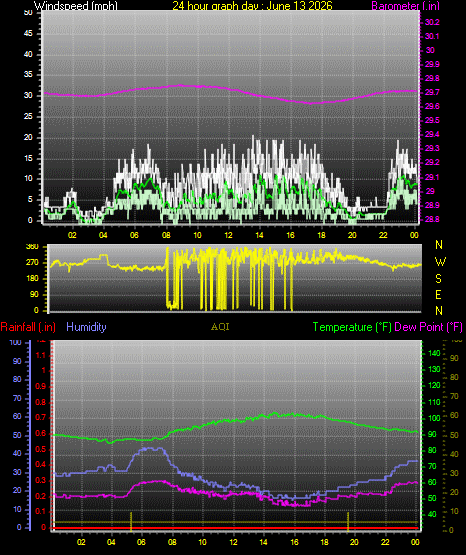Click the red rainfall axis value "0.9"
Viewport: 466px width, 555px height.
(x=41, y=386)
